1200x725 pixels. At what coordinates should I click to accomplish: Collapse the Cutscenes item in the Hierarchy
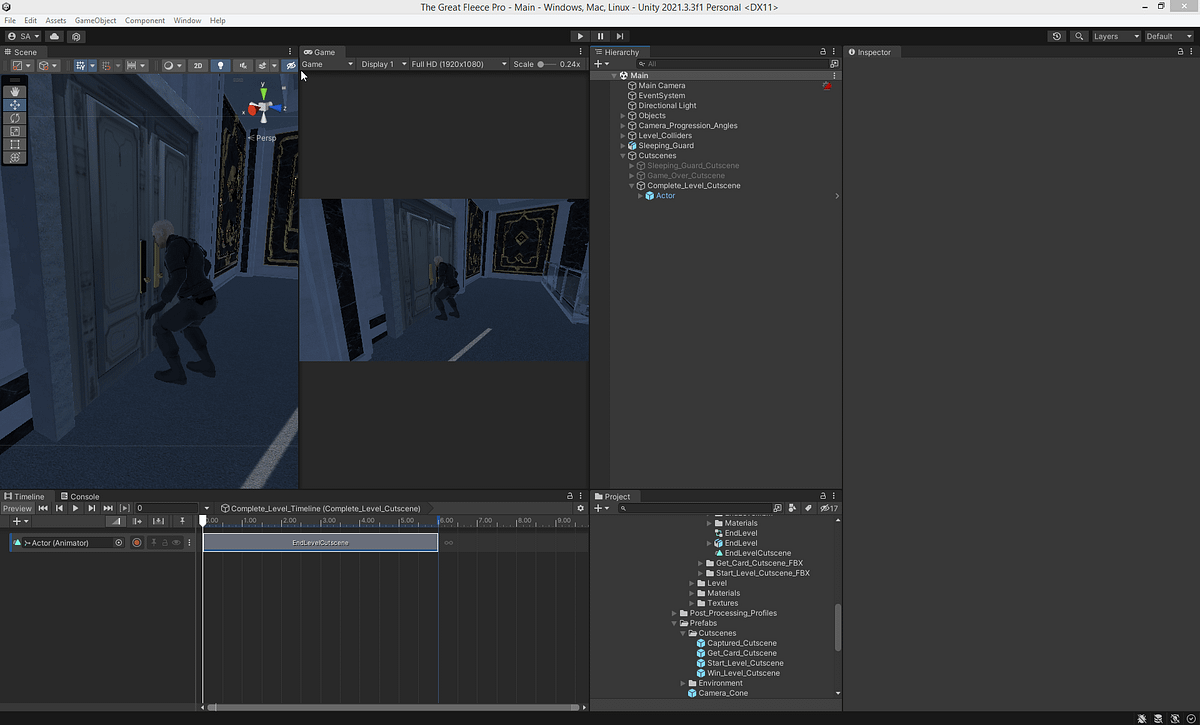pyautogui.click(x=622, y=155)
